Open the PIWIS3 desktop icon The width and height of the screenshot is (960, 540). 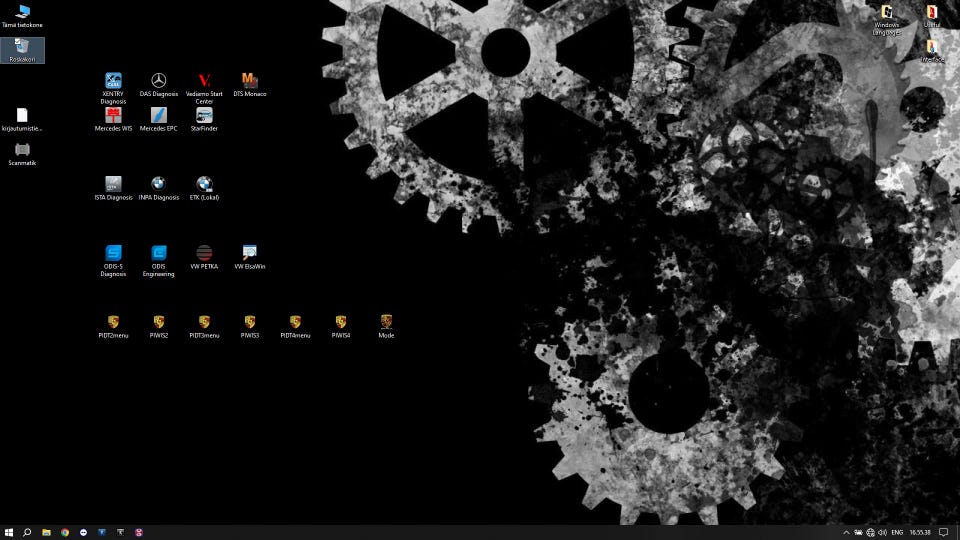pos(249,326)
